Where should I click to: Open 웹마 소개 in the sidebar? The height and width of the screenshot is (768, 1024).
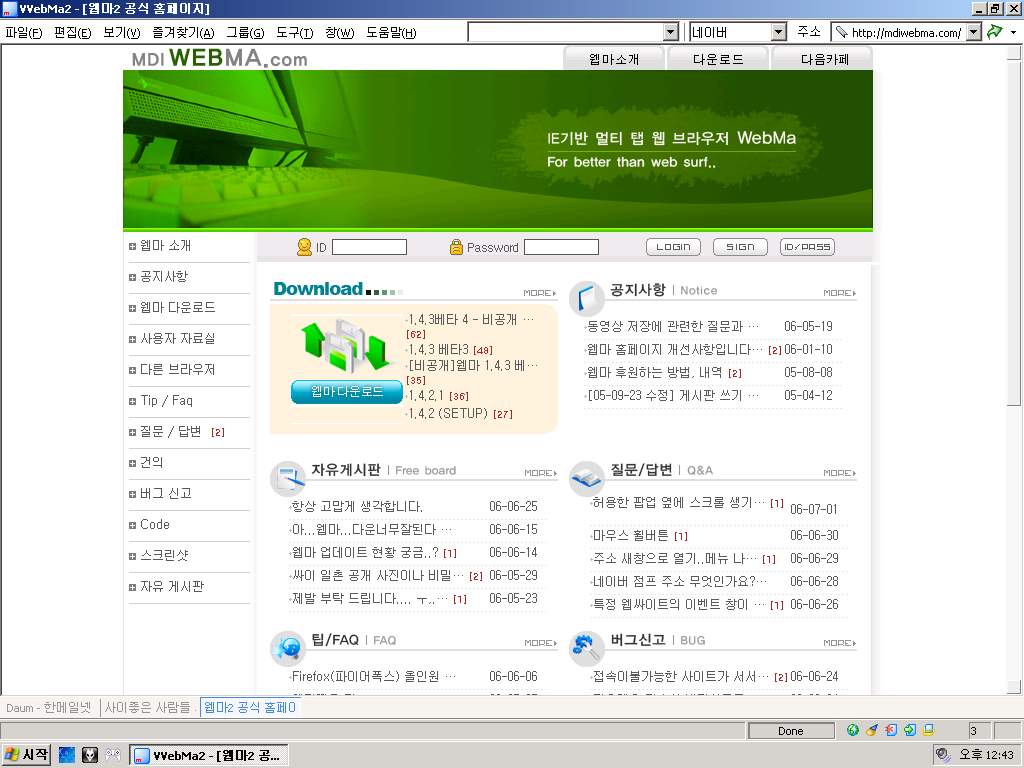[165, 246]
